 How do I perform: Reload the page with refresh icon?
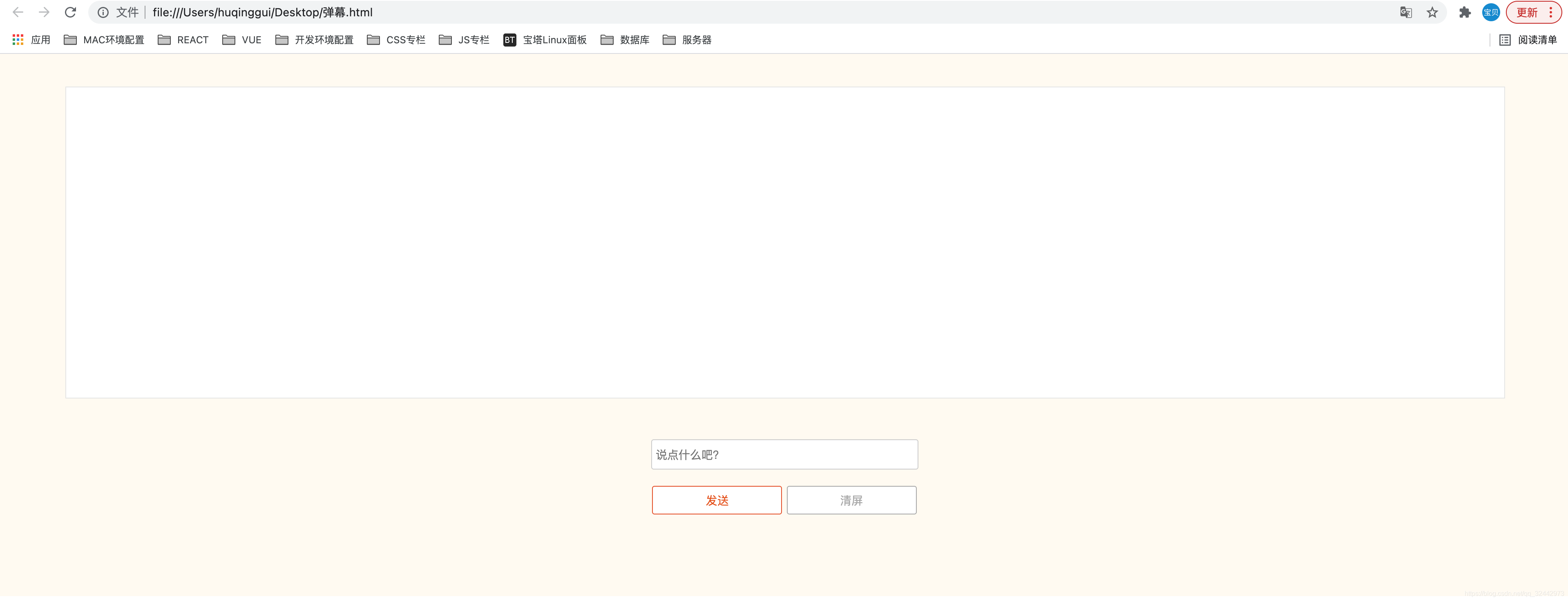click(71, 12)
